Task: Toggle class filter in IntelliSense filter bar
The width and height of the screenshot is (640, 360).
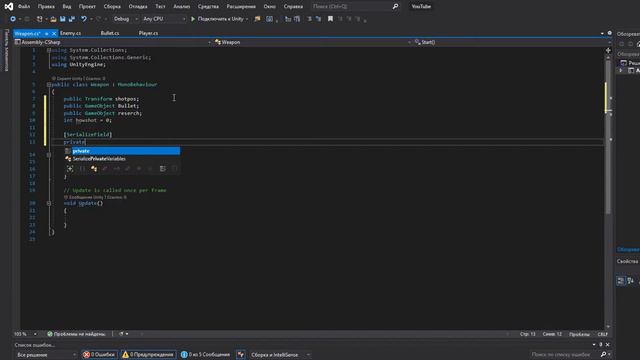Action: (94, 169)
